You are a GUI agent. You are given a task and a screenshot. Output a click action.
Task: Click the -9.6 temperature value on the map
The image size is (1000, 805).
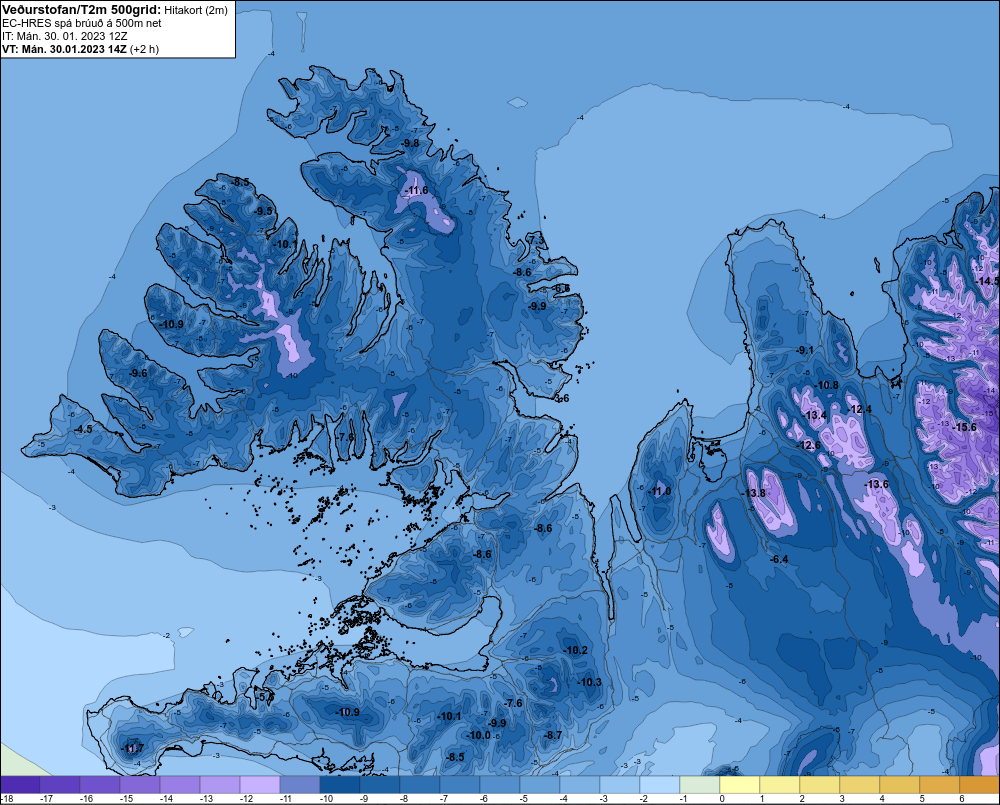138,373
